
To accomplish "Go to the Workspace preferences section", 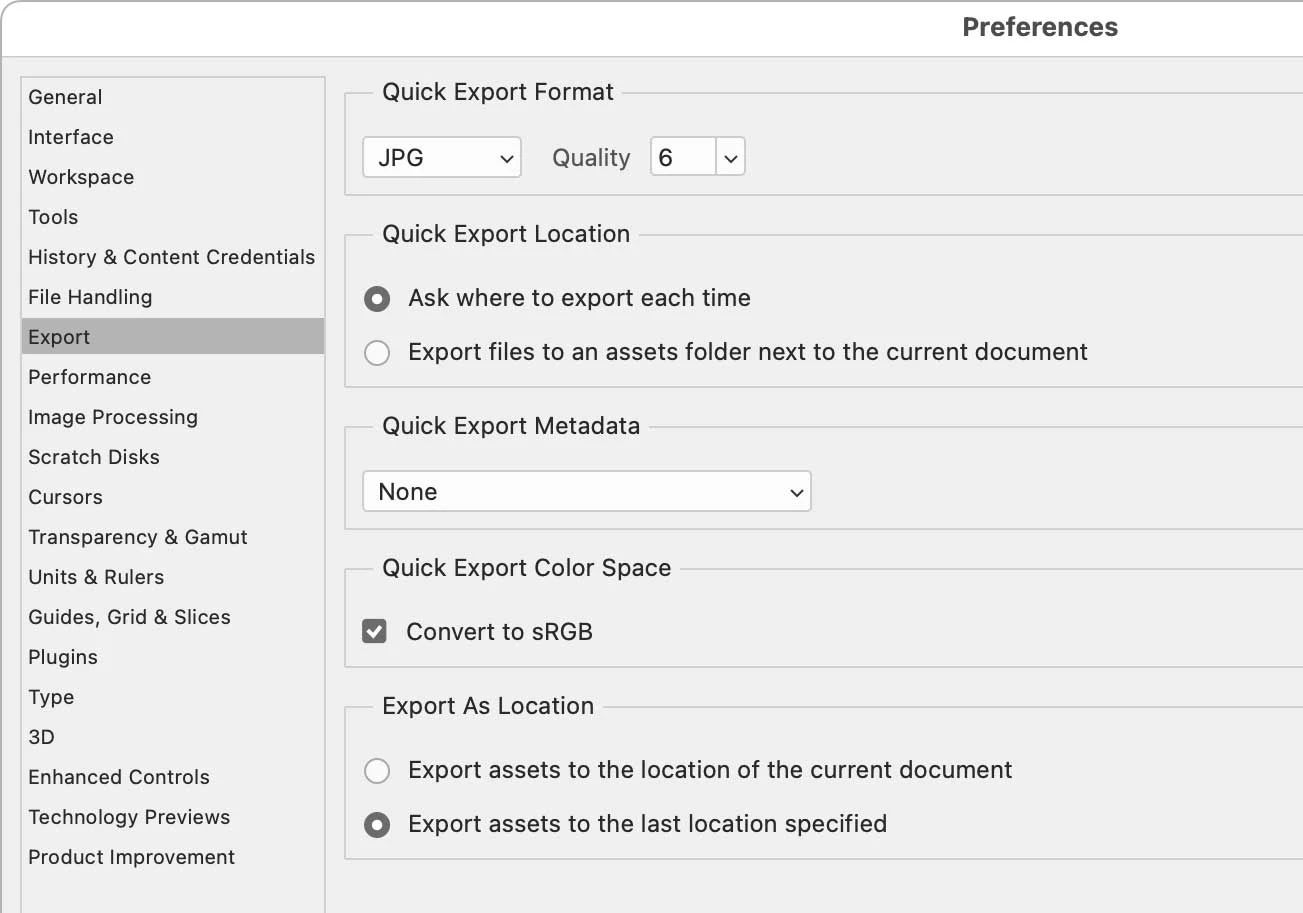I will point(81,177).
